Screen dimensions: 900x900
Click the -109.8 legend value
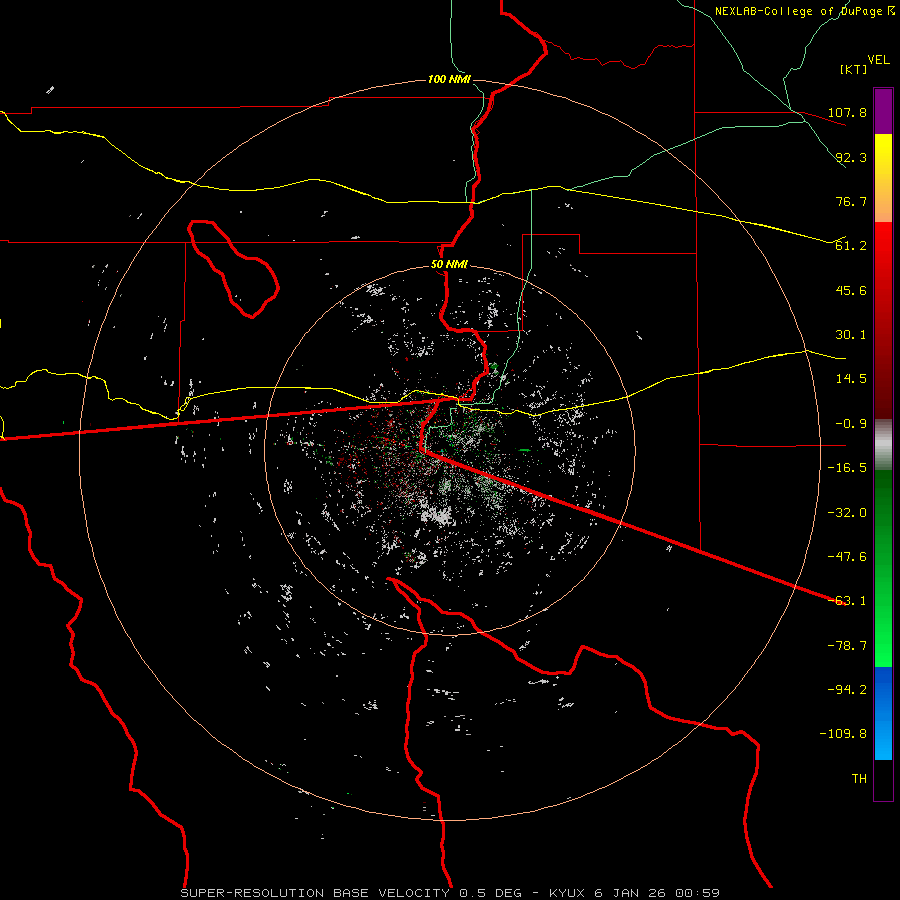(843, 734)
